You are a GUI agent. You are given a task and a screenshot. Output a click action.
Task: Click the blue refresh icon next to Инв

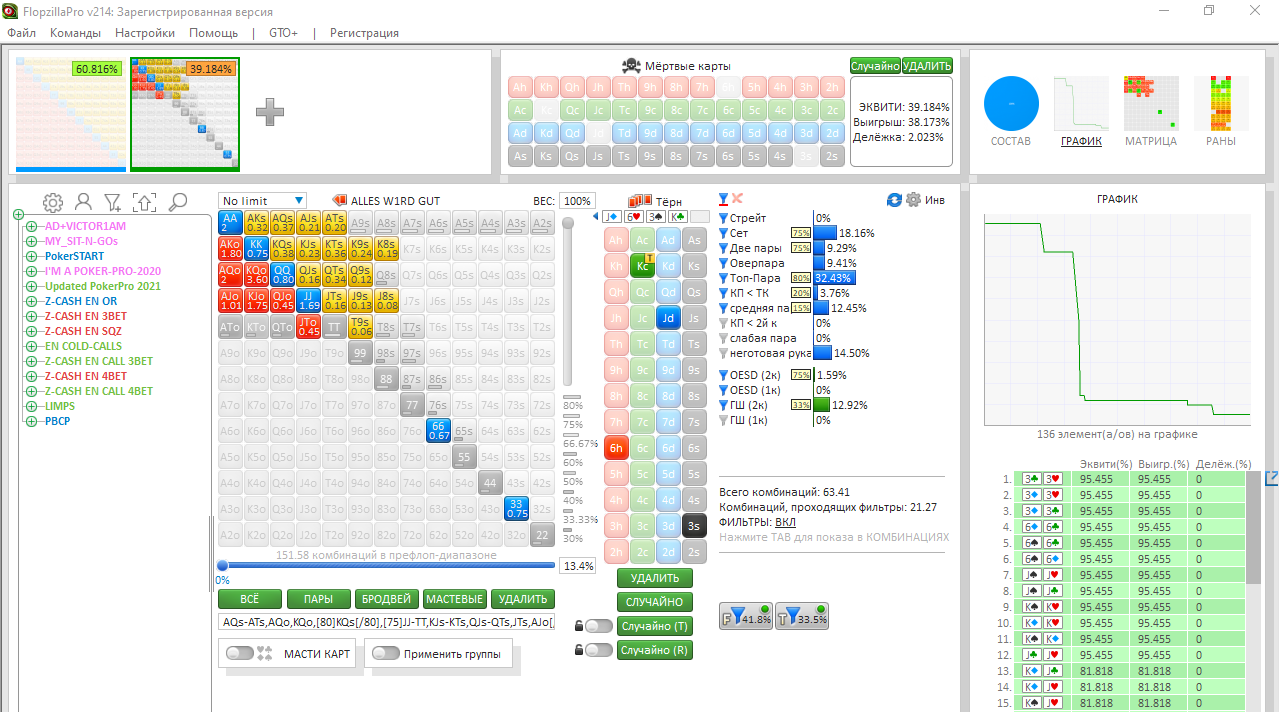(894, 200)
